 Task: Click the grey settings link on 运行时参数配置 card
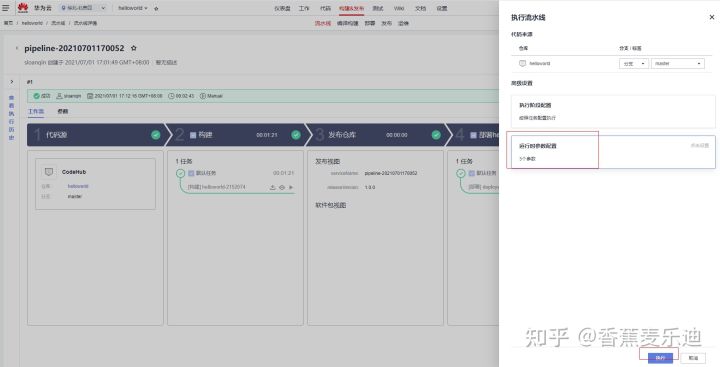(x=700, y=146)
